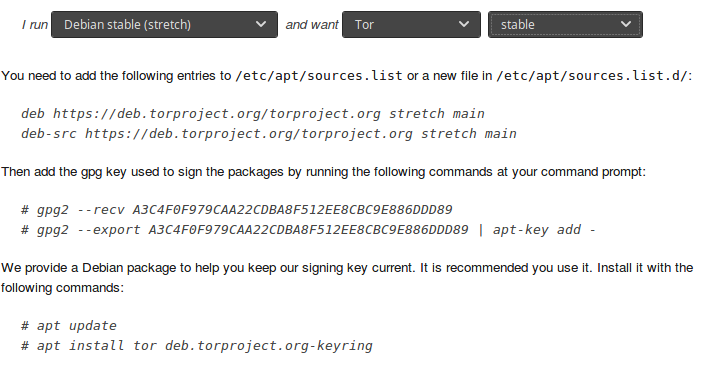Open the Debian stable (stretch) distribution dropdown
Viewport: 724px width, 377px height.
click(164, 24)
